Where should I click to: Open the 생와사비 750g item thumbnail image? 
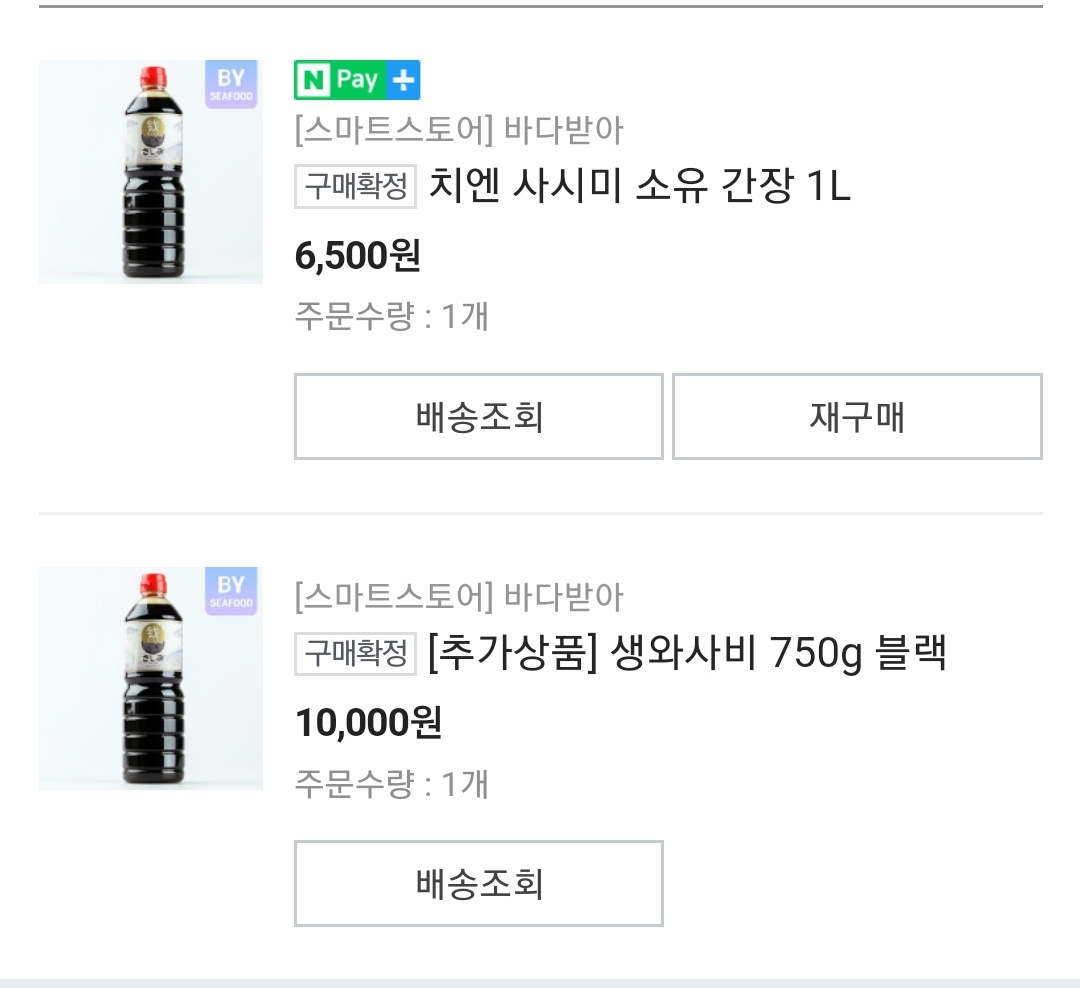pyautogui.click(x=151, y=678)
